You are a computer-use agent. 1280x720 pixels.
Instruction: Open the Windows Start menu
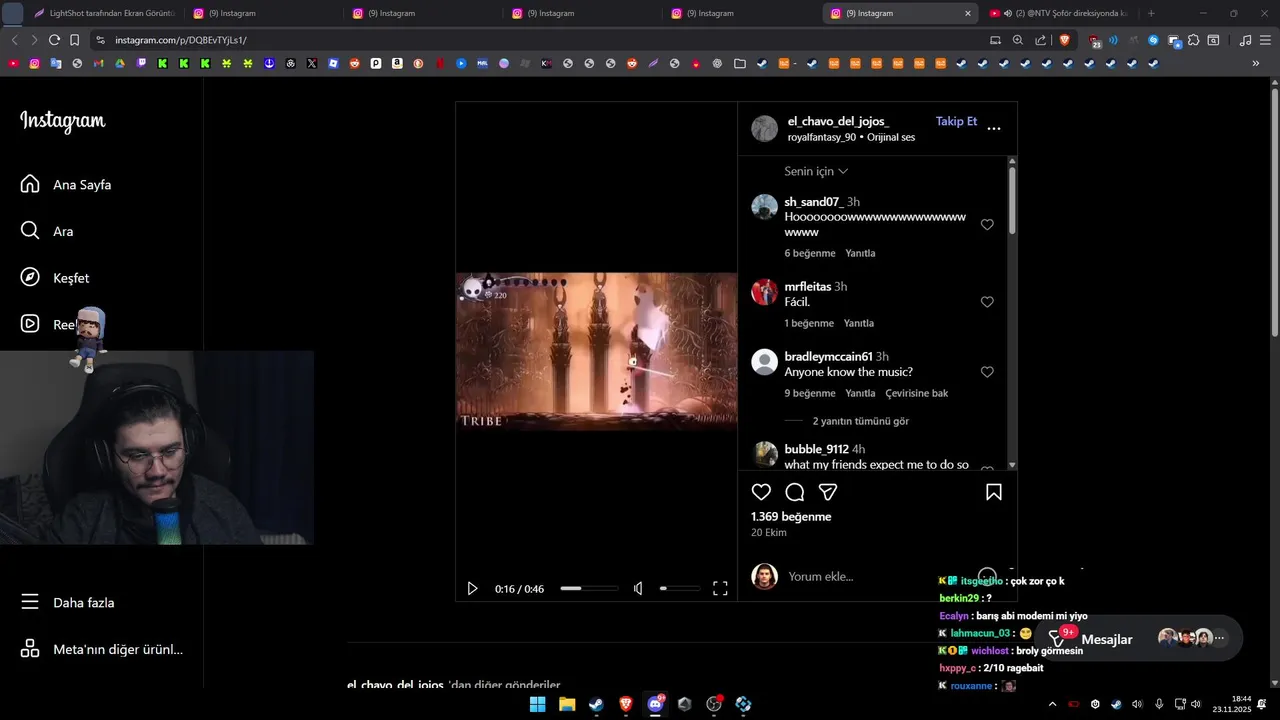(537, 704)
